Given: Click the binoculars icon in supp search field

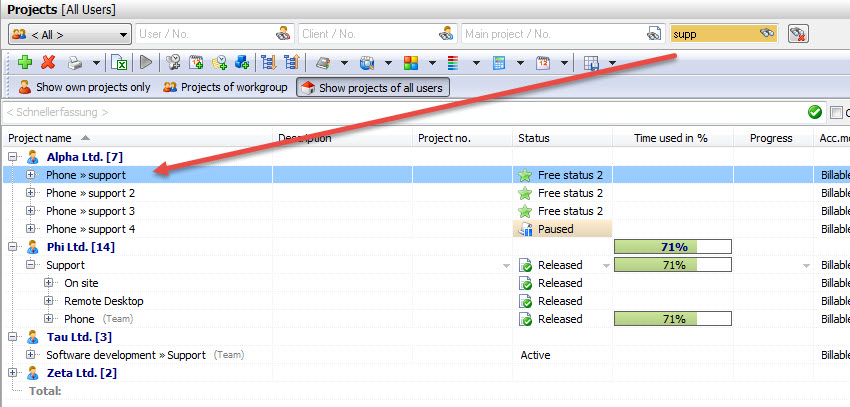Looking at the screenshot, I should (767, 34).
